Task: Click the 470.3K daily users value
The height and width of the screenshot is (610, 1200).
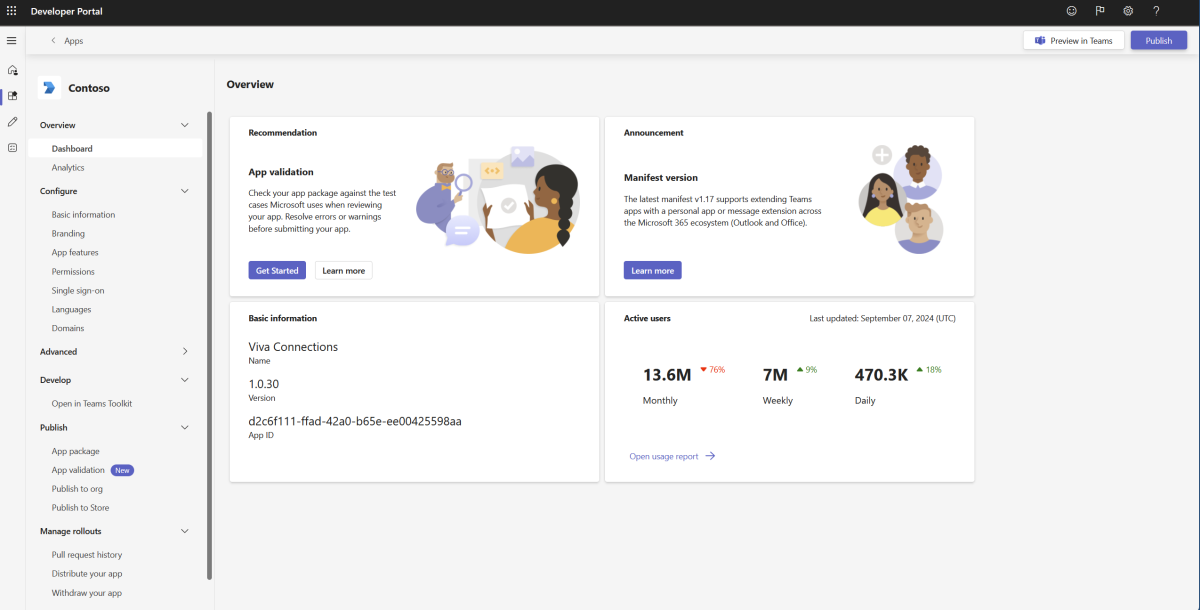Action: click(881, 375)
